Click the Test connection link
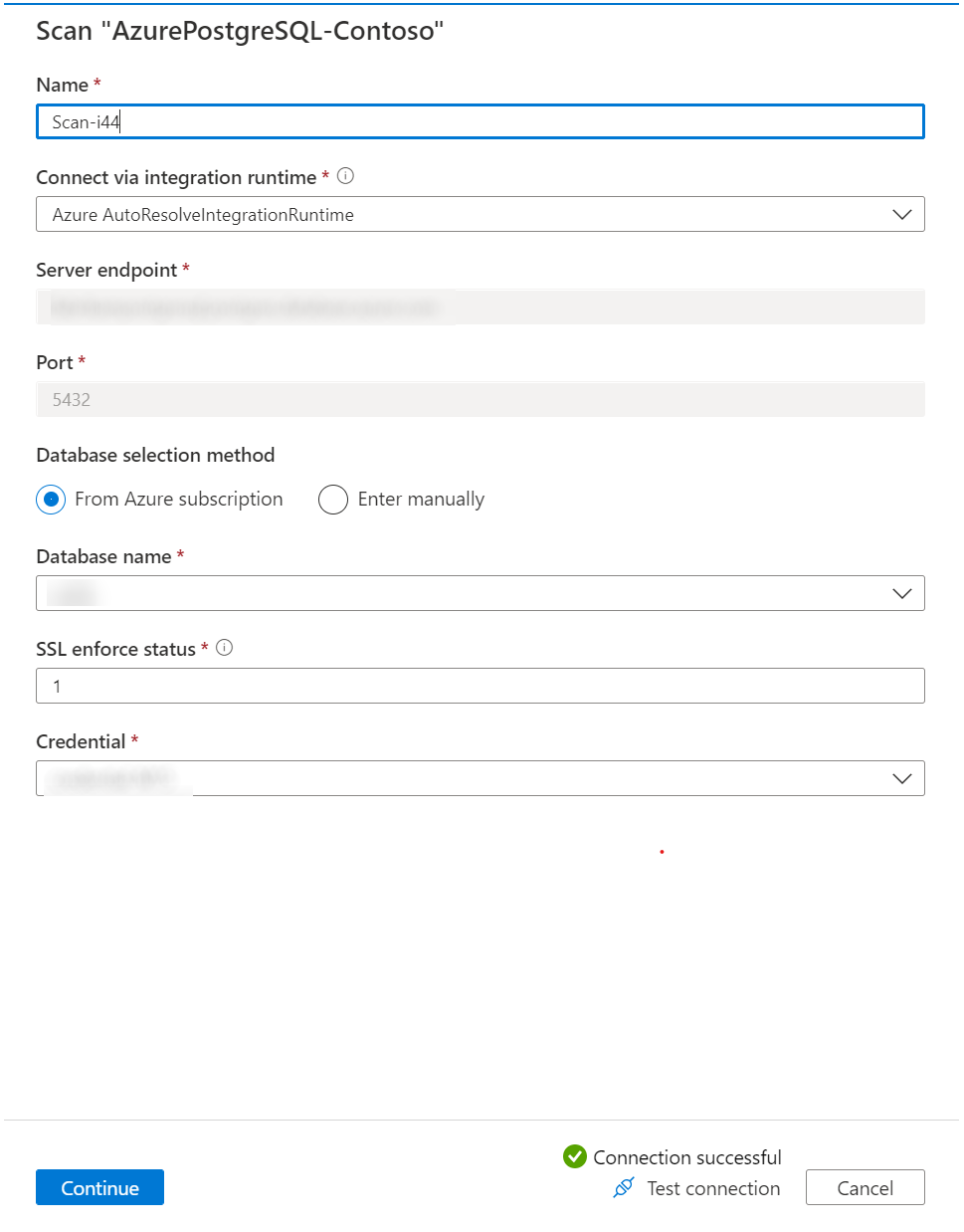 (x=712, y=1187)
